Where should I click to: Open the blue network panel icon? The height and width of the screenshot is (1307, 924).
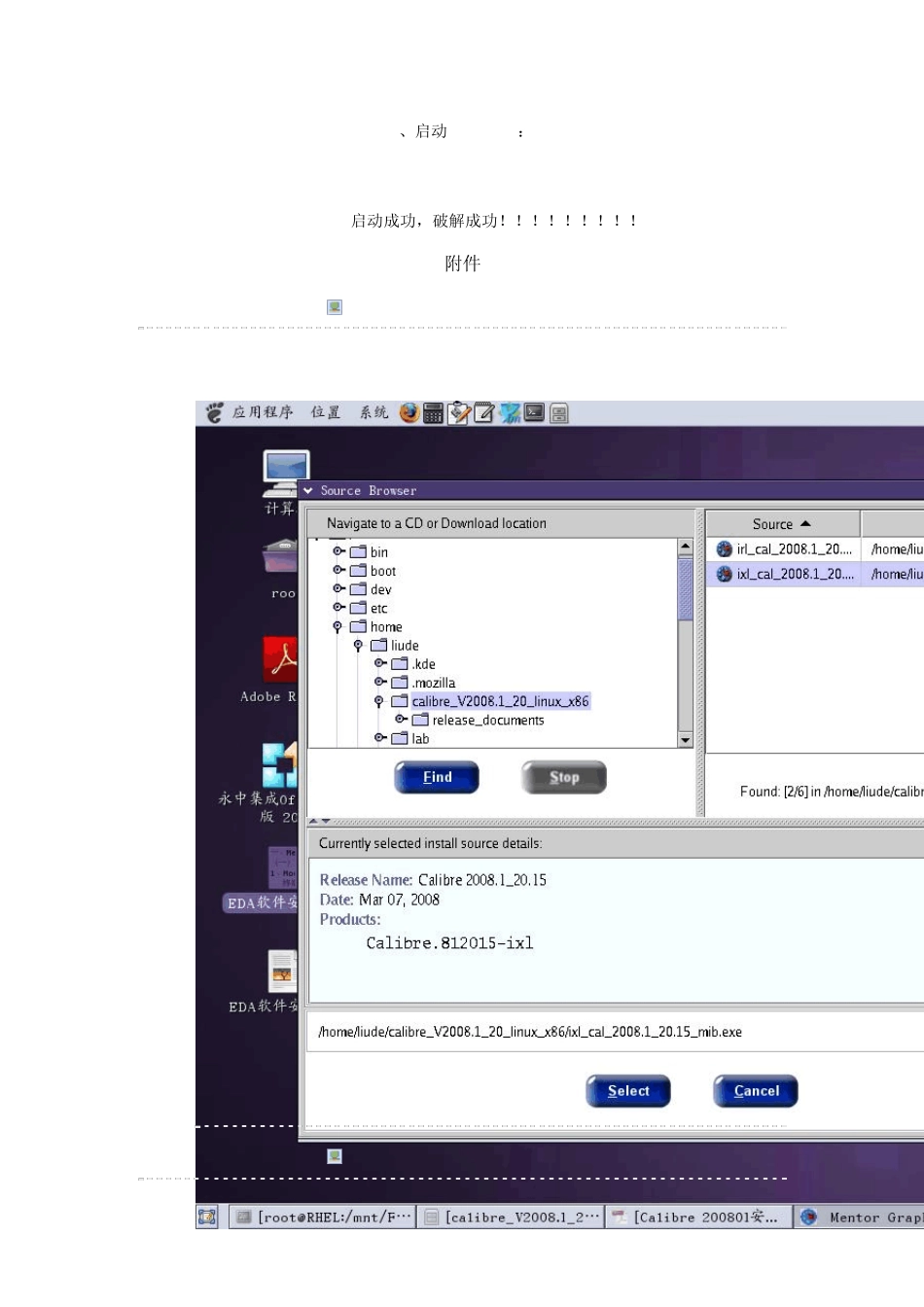[x=510, y=413]
